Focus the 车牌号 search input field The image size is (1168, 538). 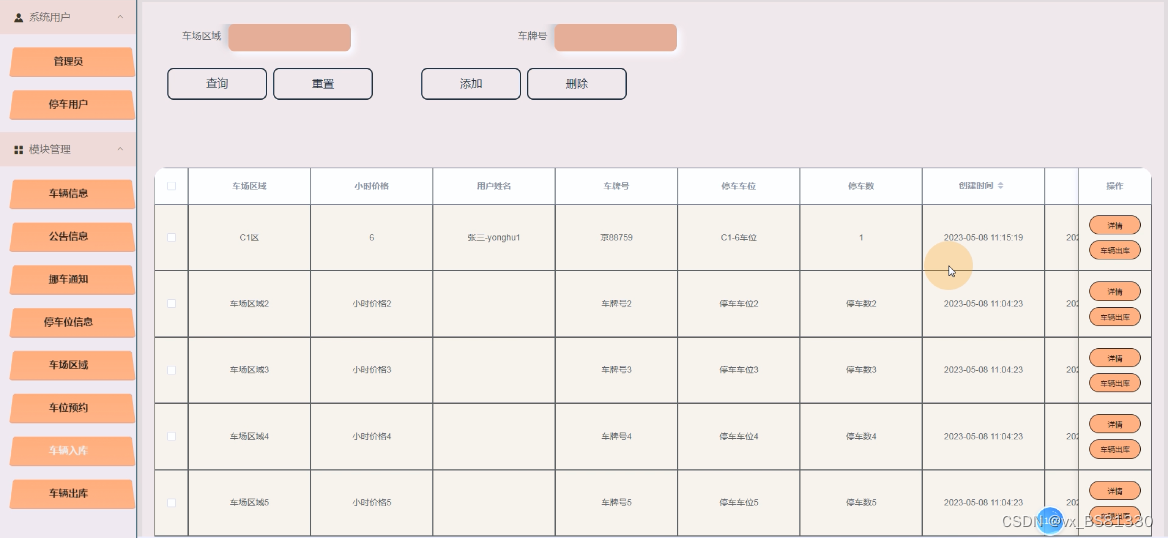[x=616, y=38]
